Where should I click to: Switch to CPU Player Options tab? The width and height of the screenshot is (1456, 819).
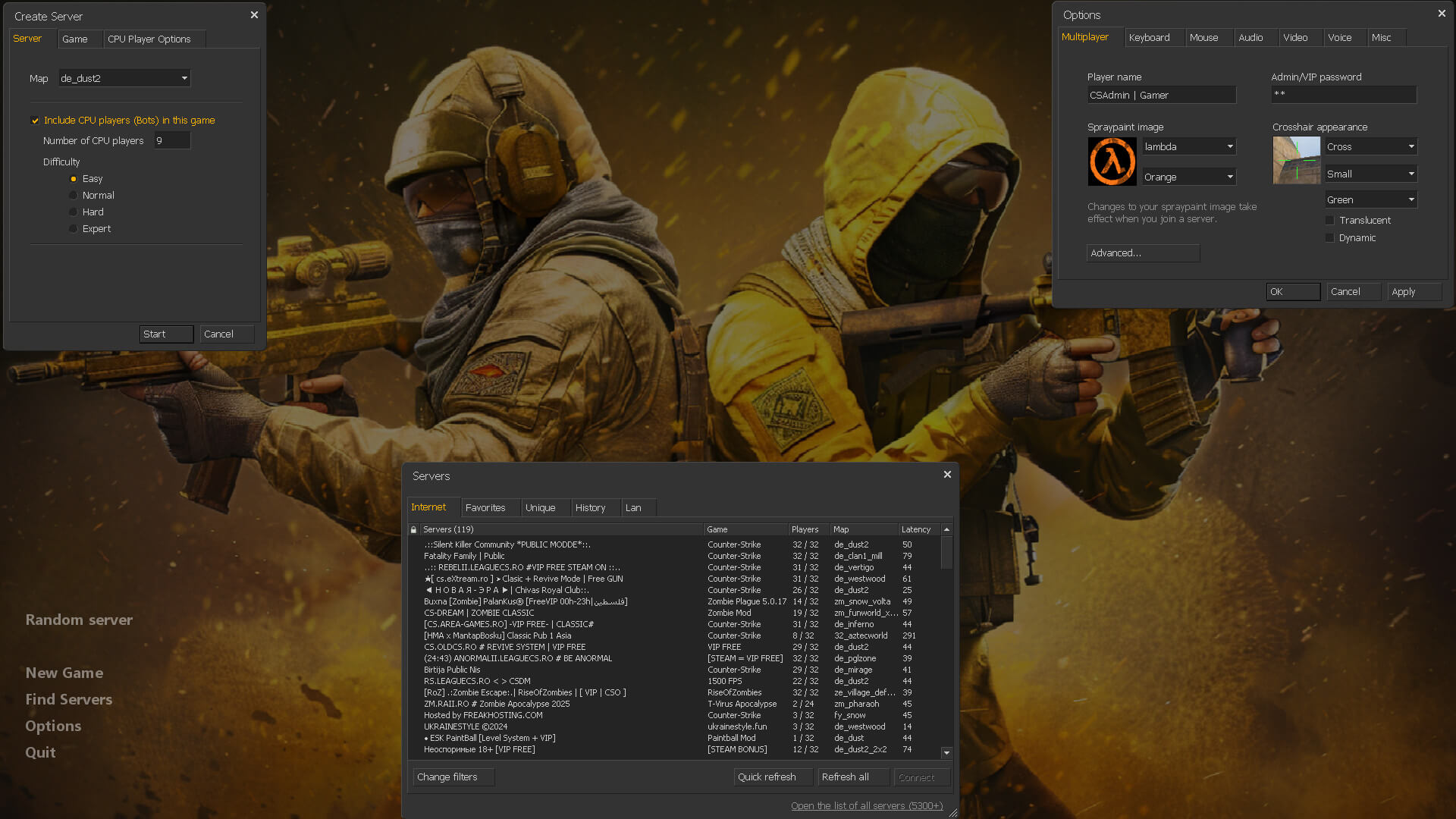[x=154, y=39]
